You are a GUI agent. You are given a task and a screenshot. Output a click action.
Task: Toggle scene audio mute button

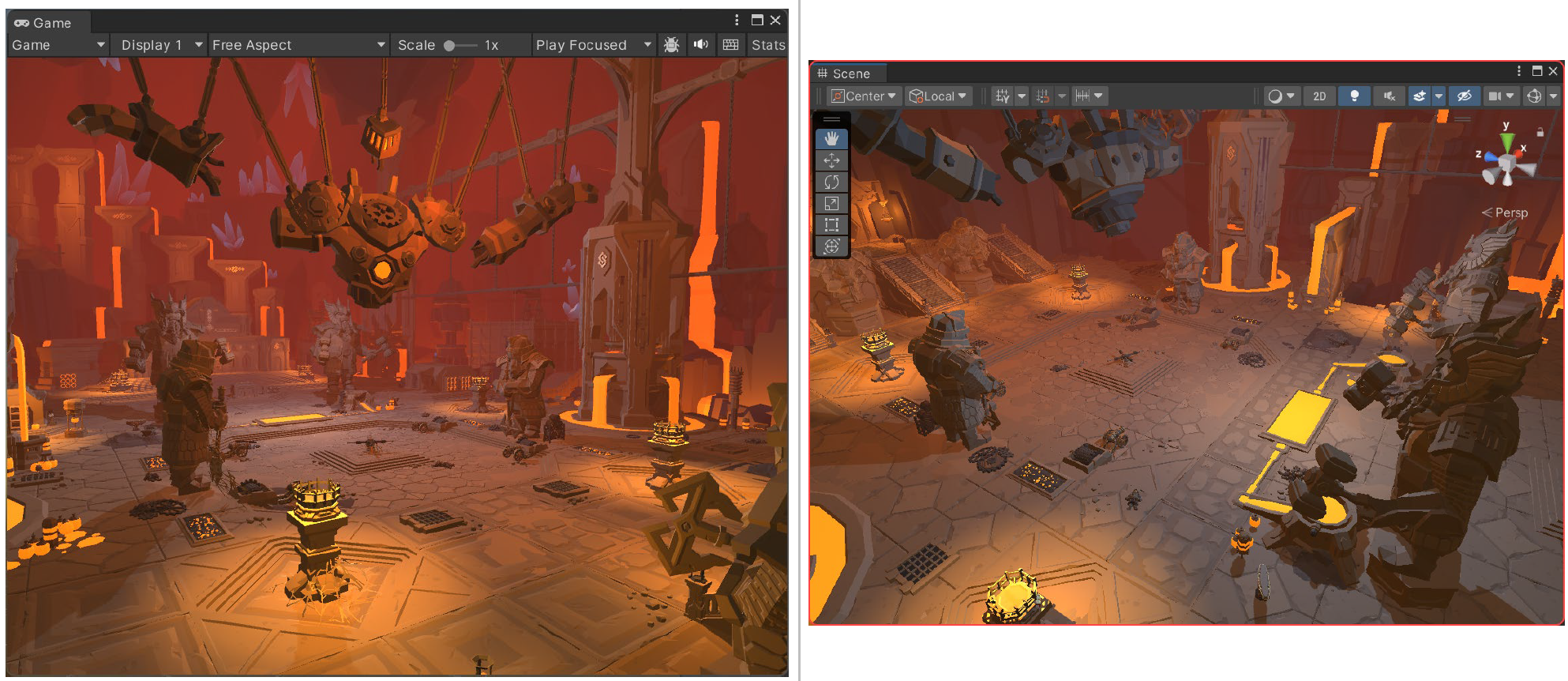1390,96
